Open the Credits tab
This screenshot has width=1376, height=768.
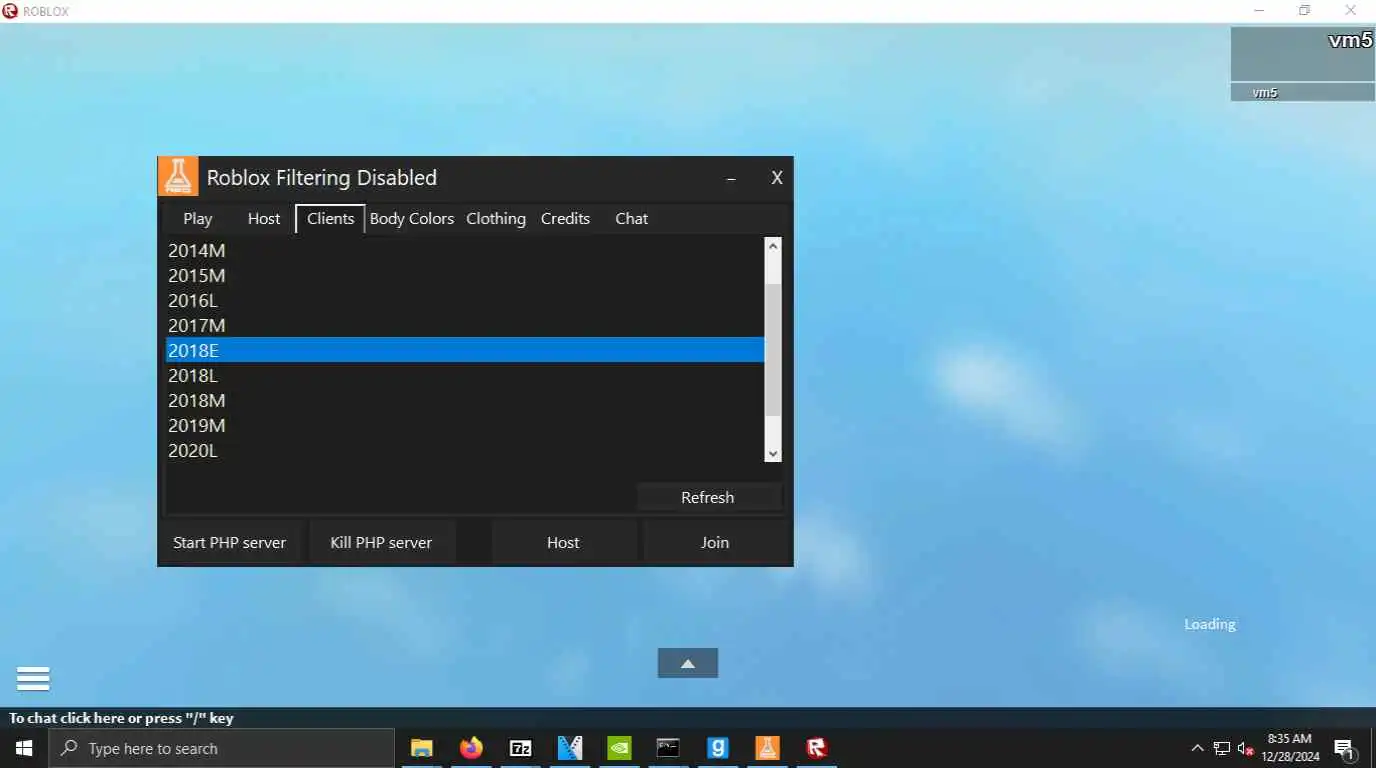pos(565,218)
